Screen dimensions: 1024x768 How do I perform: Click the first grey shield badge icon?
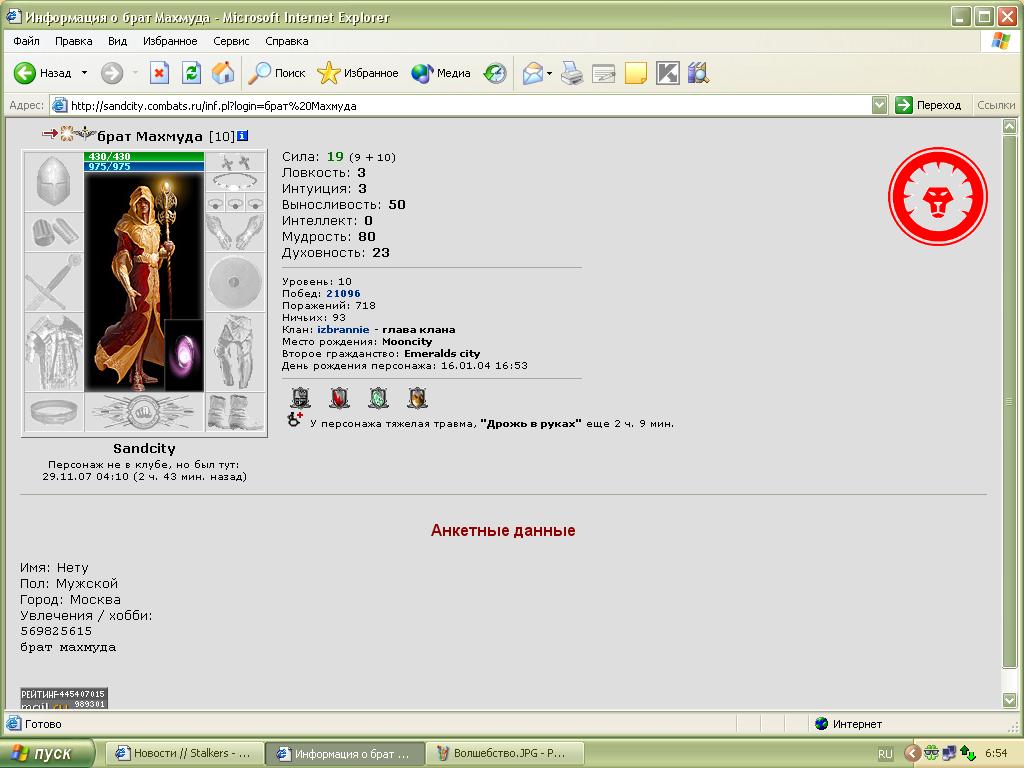(300, 397)
